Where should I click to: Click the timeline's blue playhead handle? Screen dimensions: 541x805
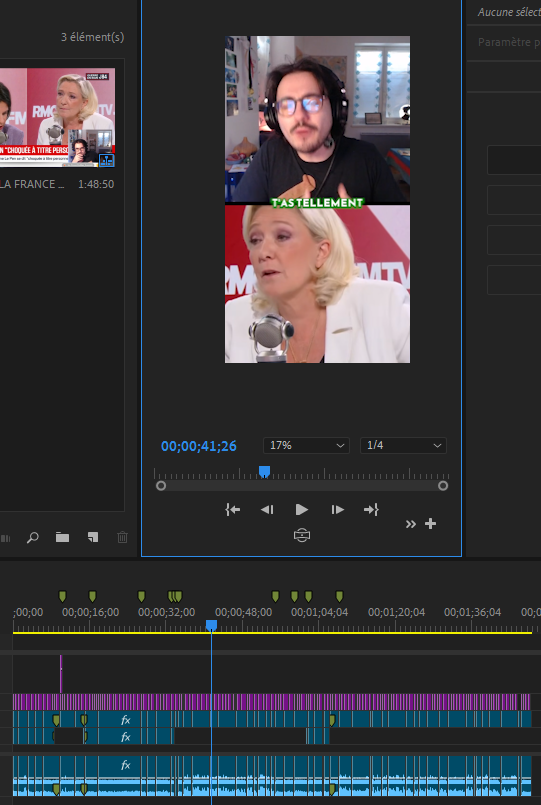click(211, 625)
